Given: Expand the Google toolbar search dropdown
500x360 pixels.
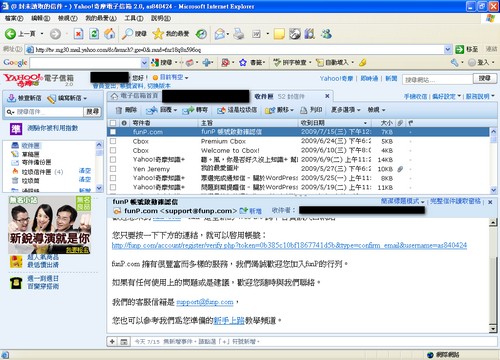Looking at the screenshot, I should click(144, 62).
